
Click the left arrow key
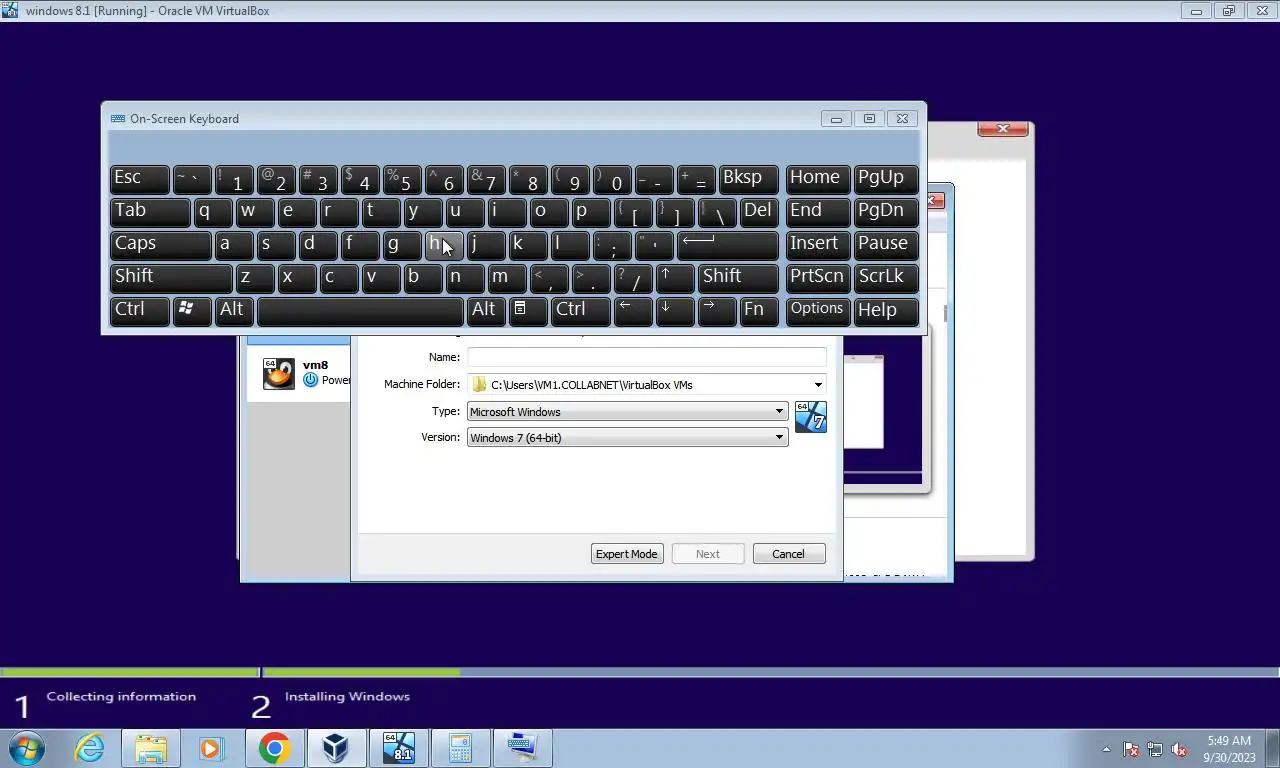click(x=633, y=311)
